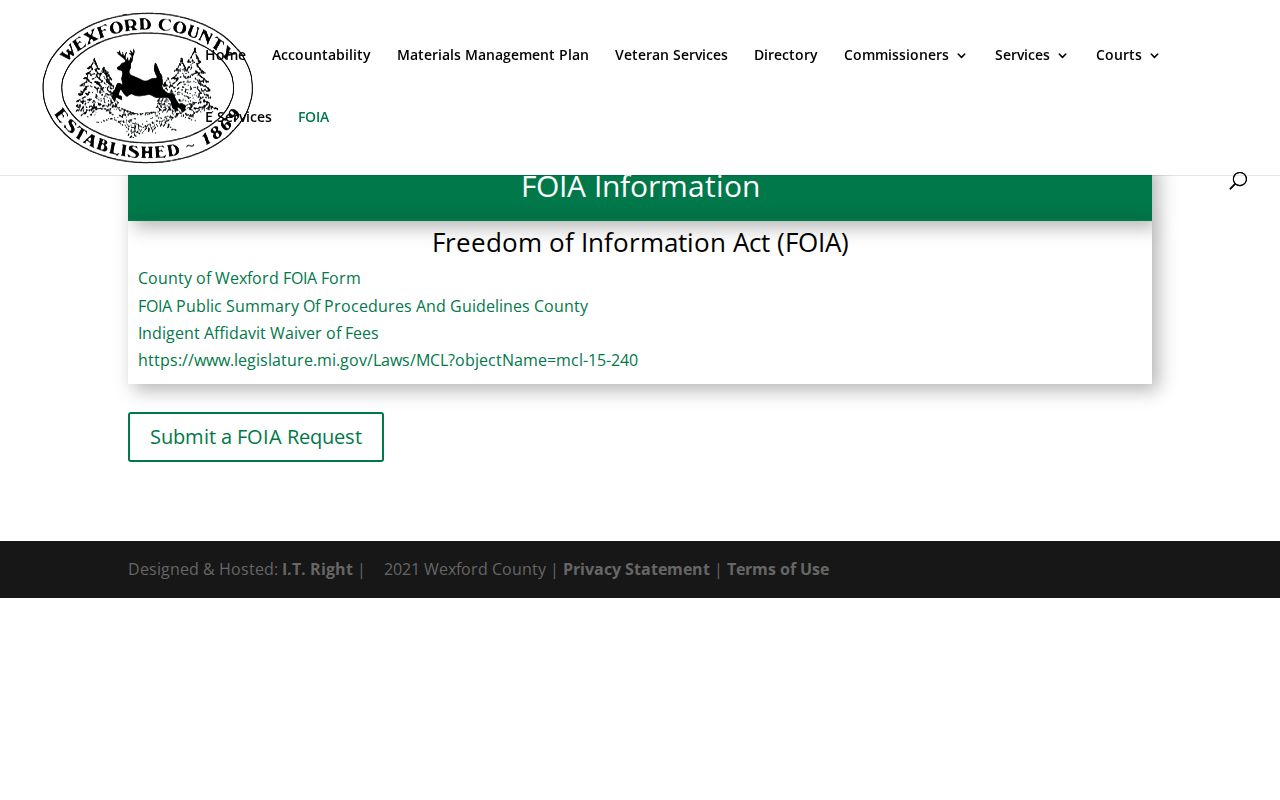Expand the Services dropdown menu
Viewport: 1280px width, 800px height.
coord(1032,55)
